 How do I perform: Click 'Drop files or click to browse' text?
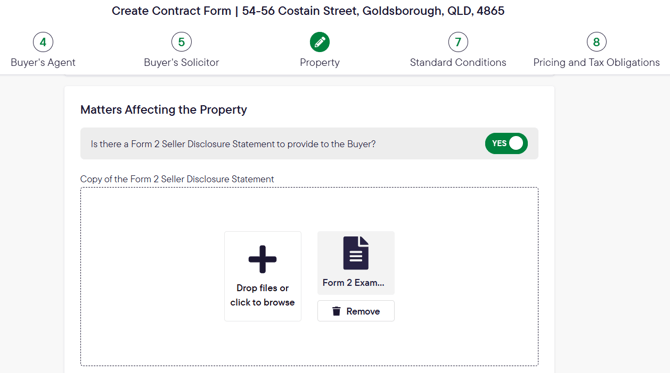tap(262, 295)
